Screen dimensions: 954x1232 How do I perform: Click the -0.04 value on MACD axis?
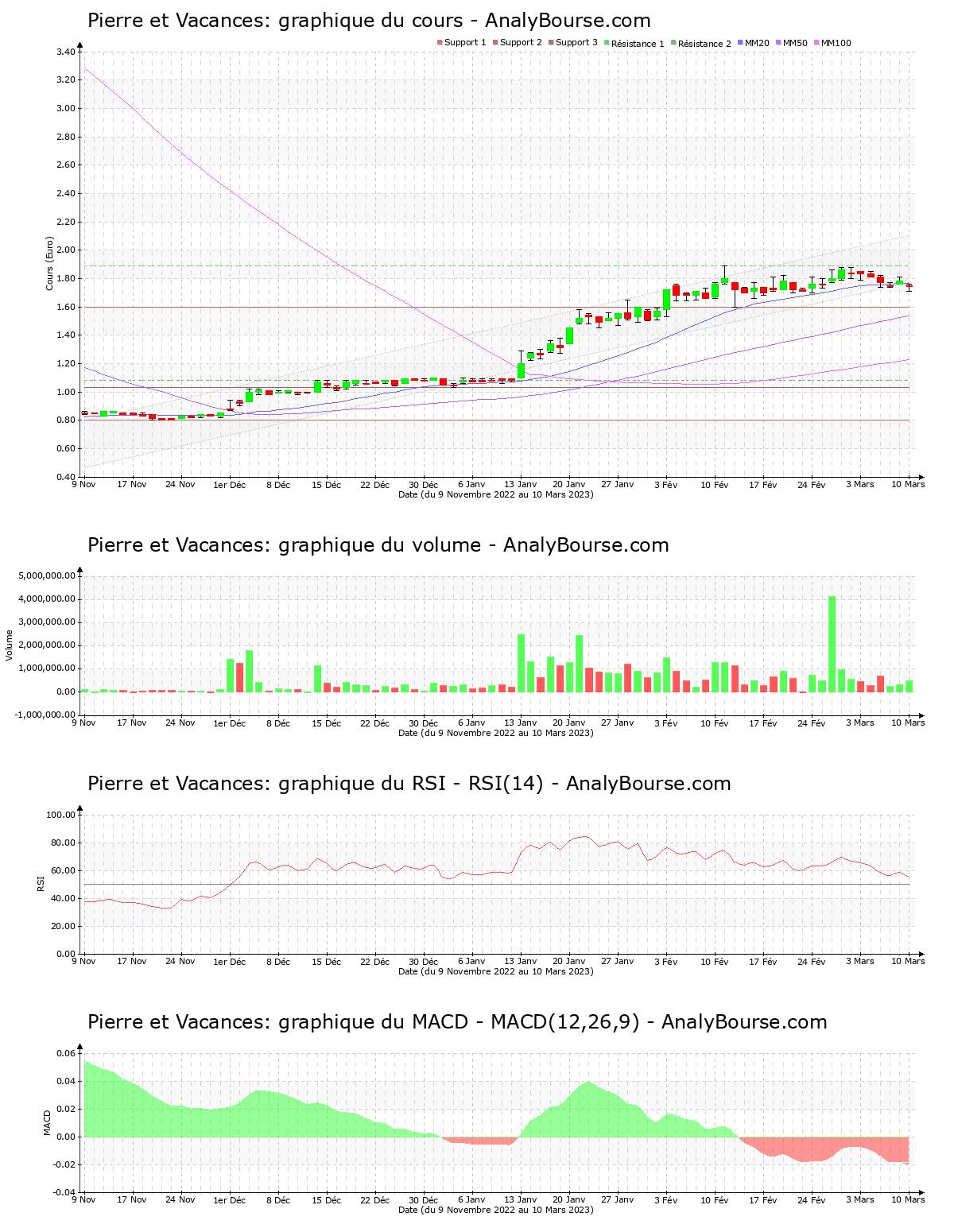point(65,1192)
